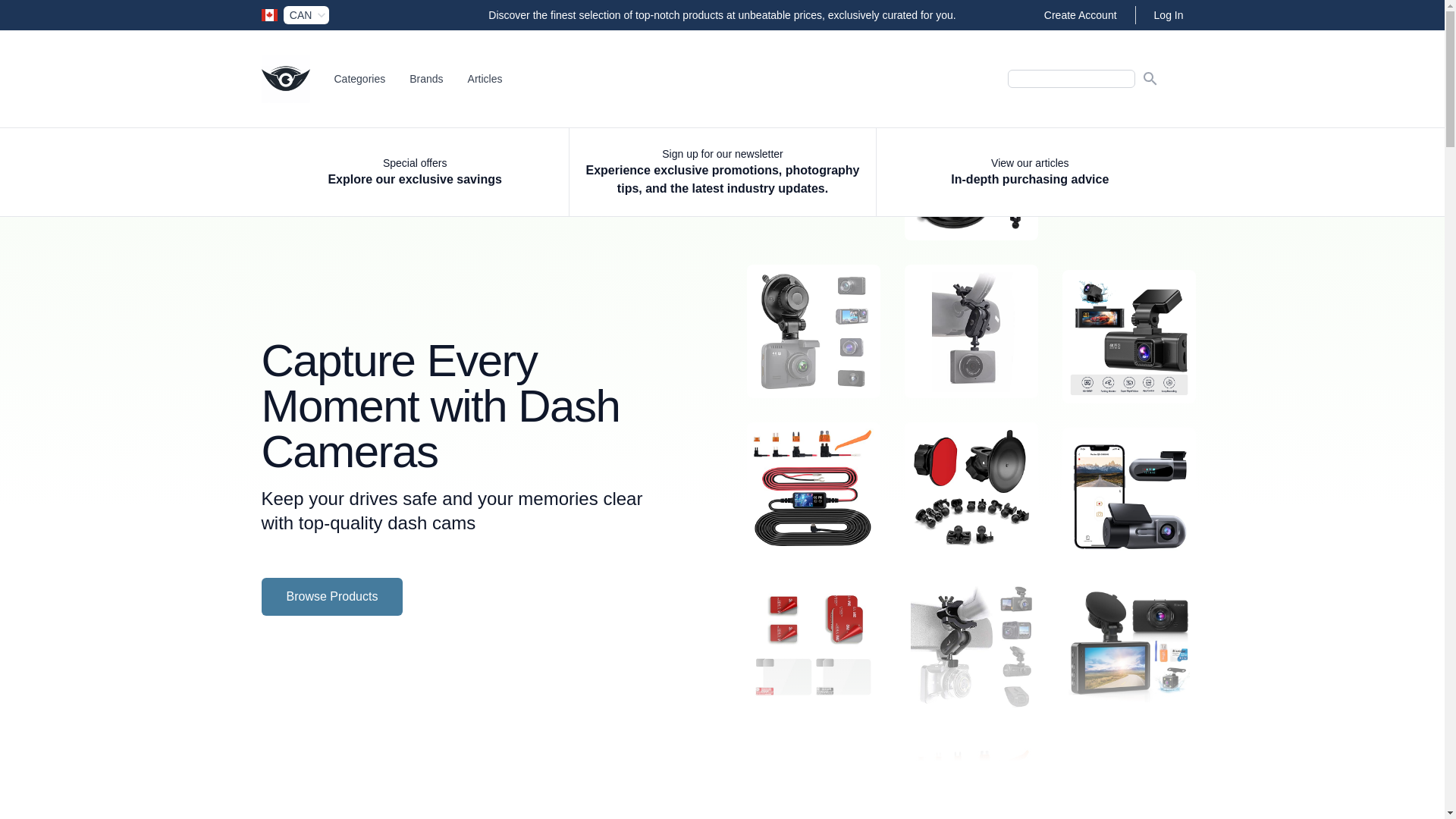Open newsletter sign-up promotion link
The width and height of the screenshot is (1456, 819).
coord(722,172)
